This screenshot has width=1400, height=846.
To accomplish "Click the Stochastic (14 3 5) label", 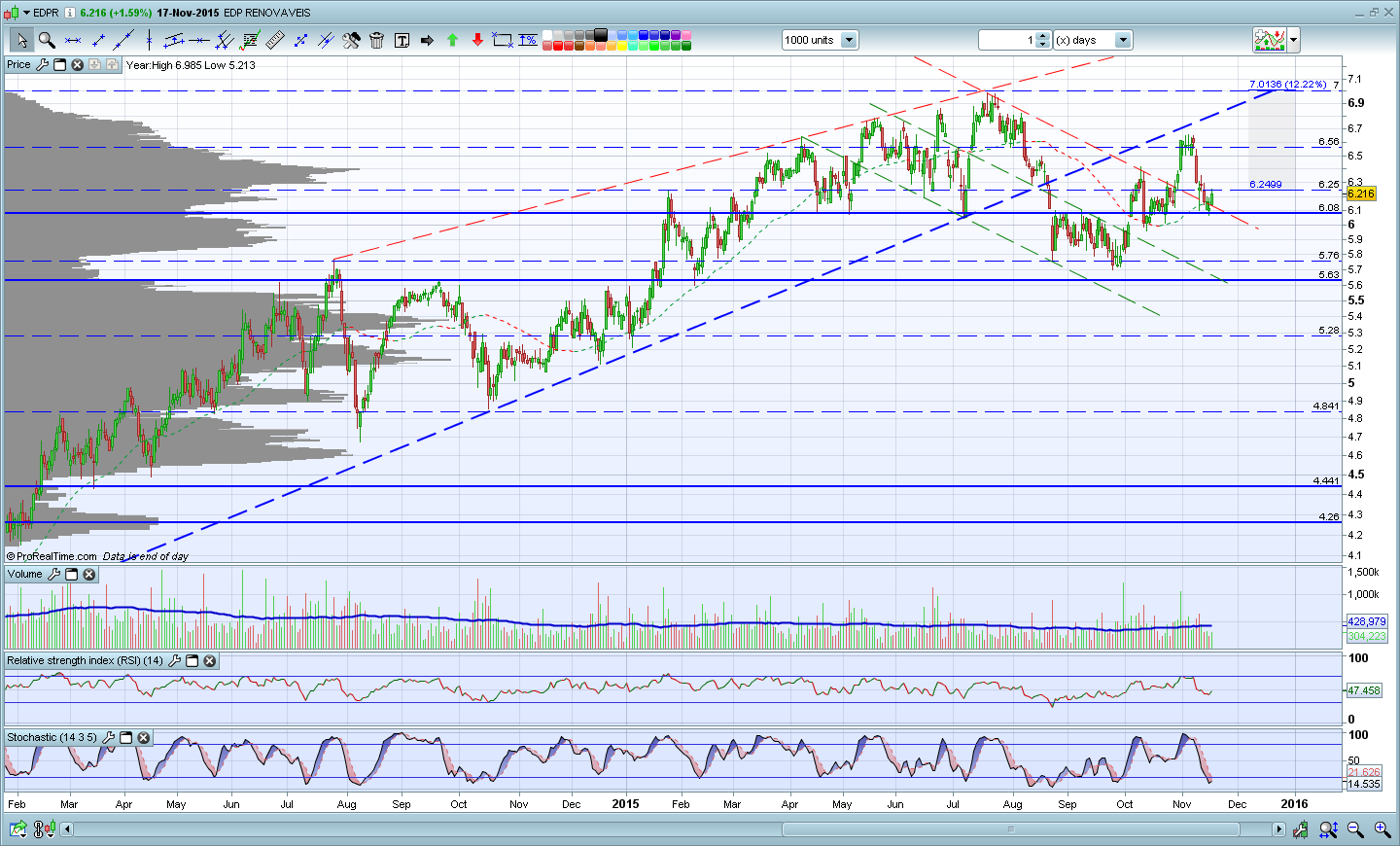I will [52, 738].
